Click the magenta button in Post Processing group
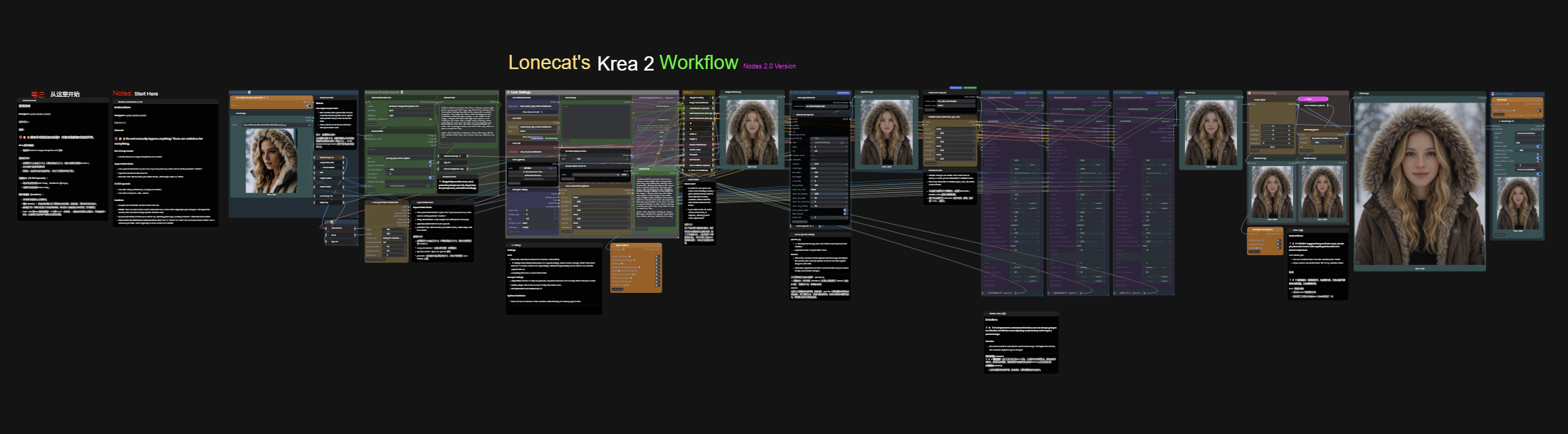 click(1313, 99)
